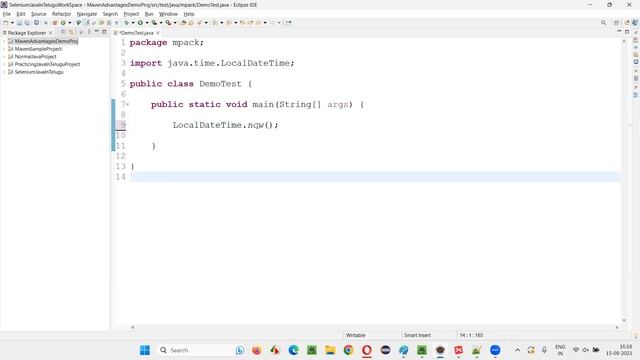Select the DemoTest.java editor tab
This screenshot has height=360, width=640.
pyautogui.click(x=136, y=33)
